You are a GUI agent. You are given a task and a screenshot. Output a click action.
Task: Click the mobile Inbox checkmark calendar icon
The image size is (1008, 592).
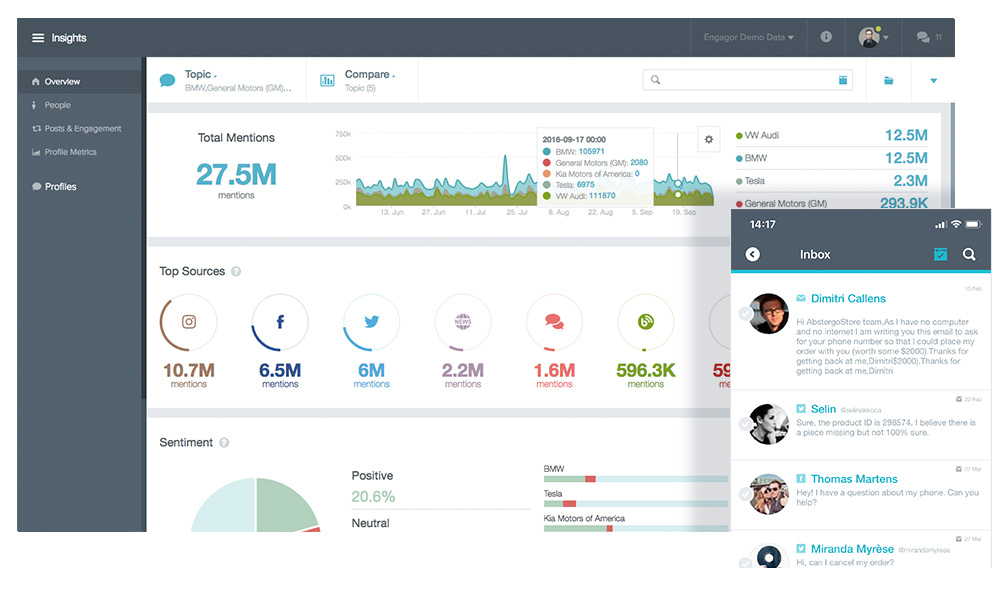pyautogui.click(x=940, y=255)
